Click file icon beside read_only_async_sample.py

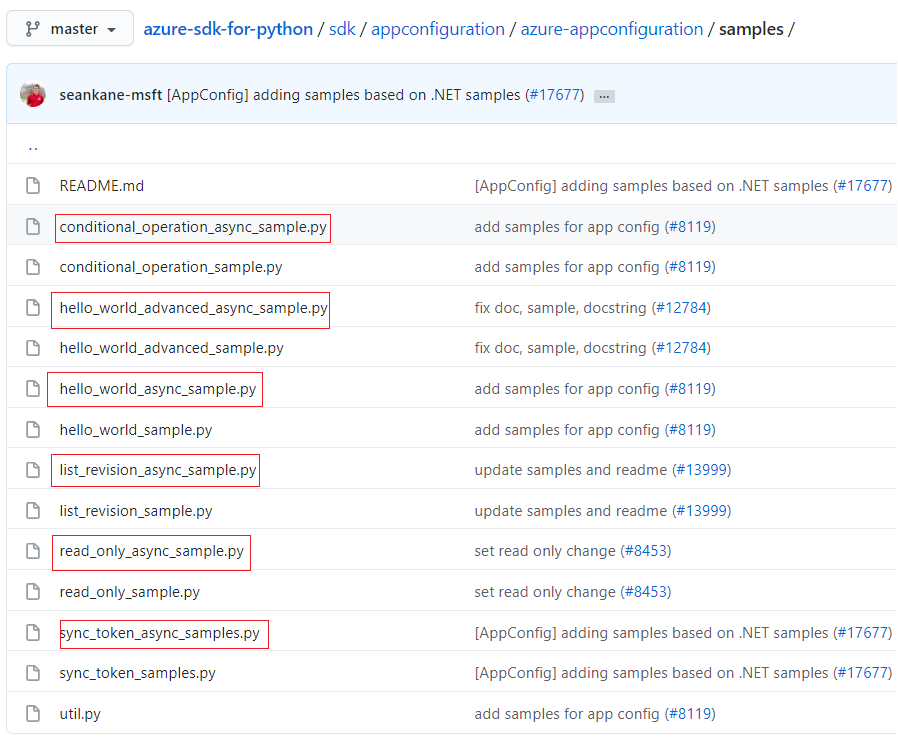[x=33, y=551]
